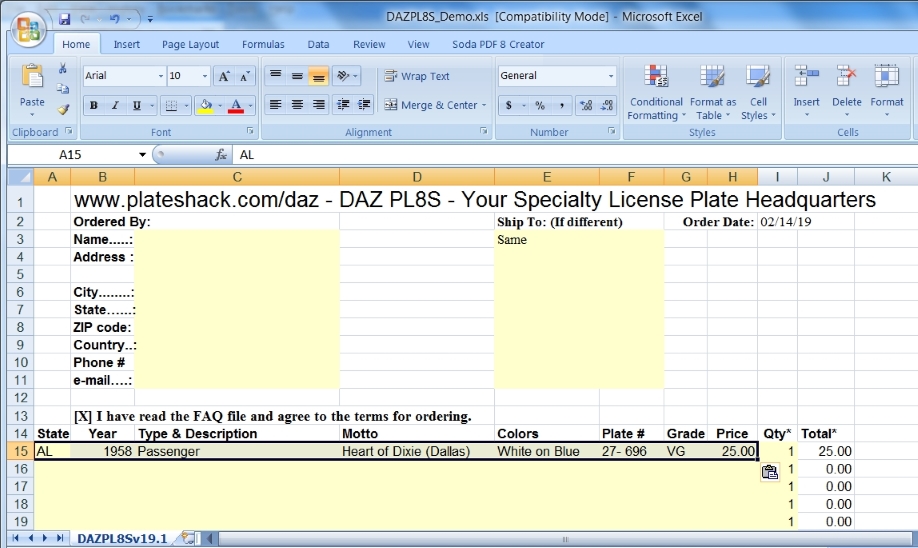
Task: Open the Font Color dropdown arrow
Action: (251, 105)
